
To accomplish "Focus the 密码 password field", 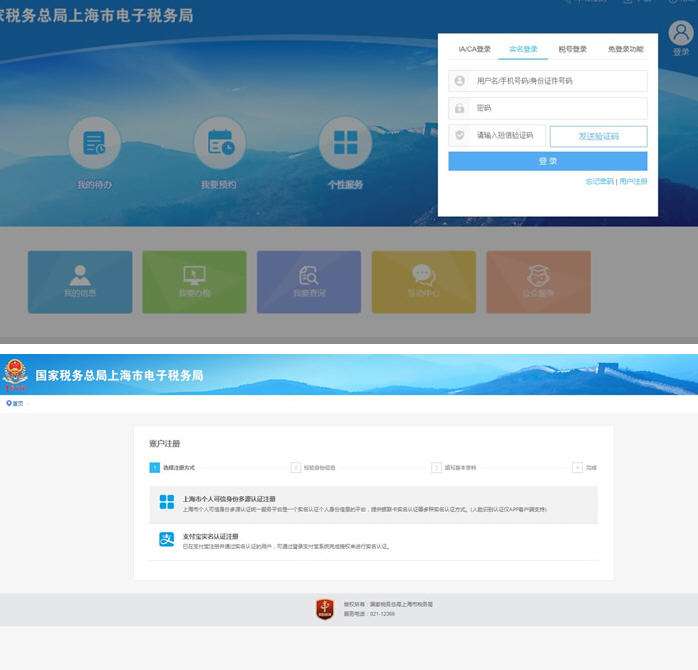I will [548, 108].
